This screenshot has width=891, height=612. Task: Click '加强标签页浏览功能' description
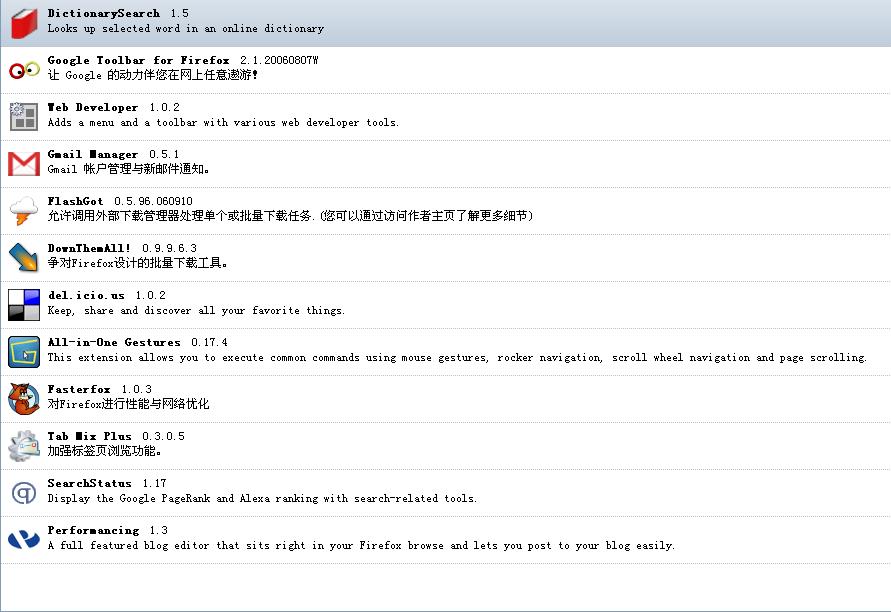click(x=105, y=451)
